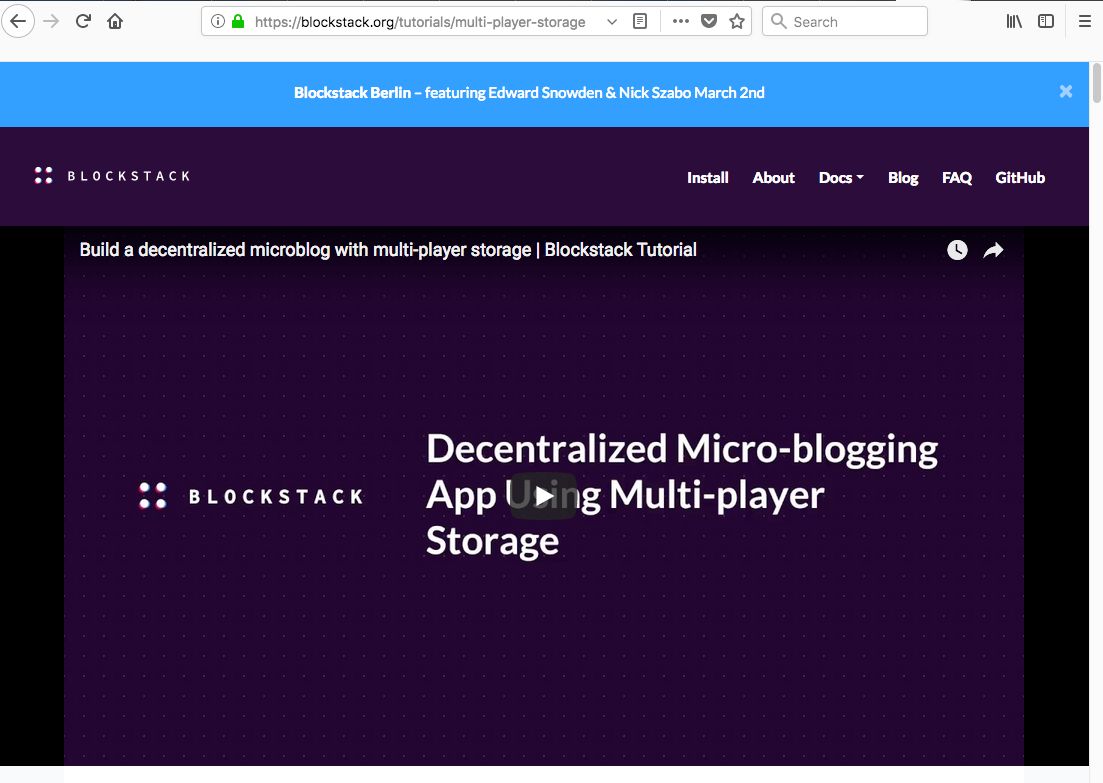The height and width of the screenshot is (783, 1103).
Task: Go to the Blog page
Action: (903, 178)
